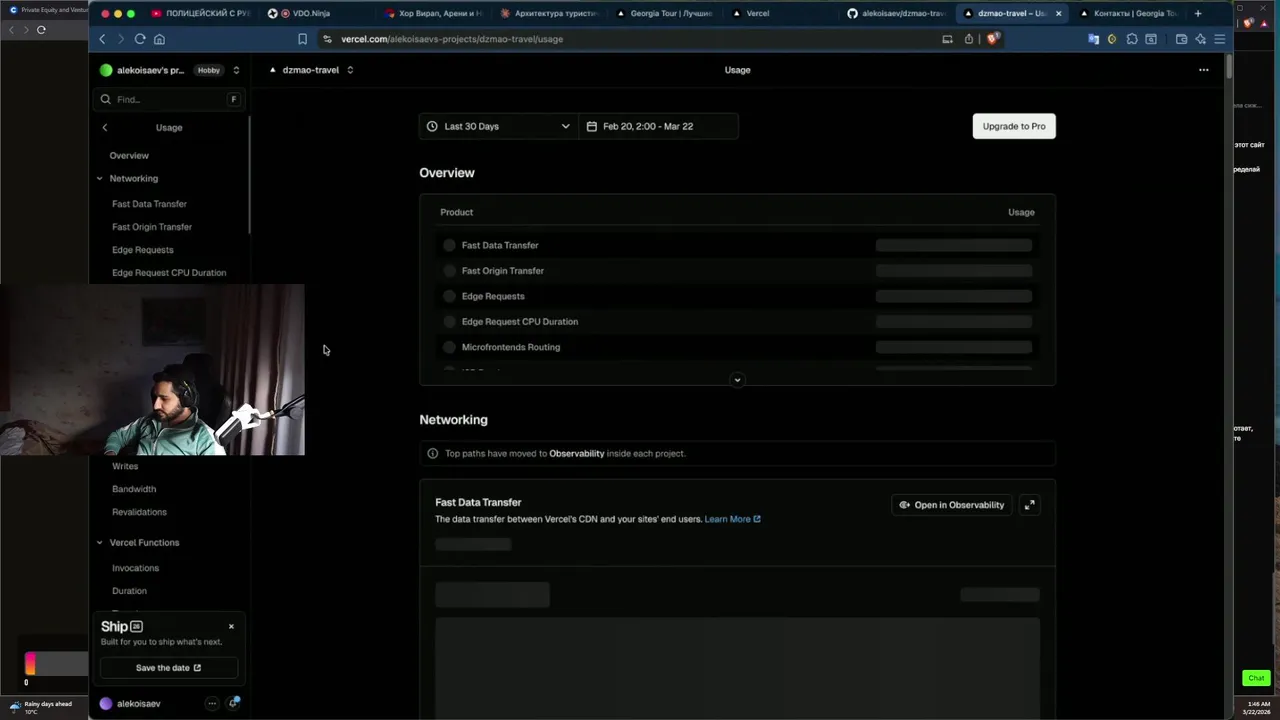Screen dimensions: 1280x720
Task: Click the notifications icon beside account dots
Action: (x=234, y=703)
